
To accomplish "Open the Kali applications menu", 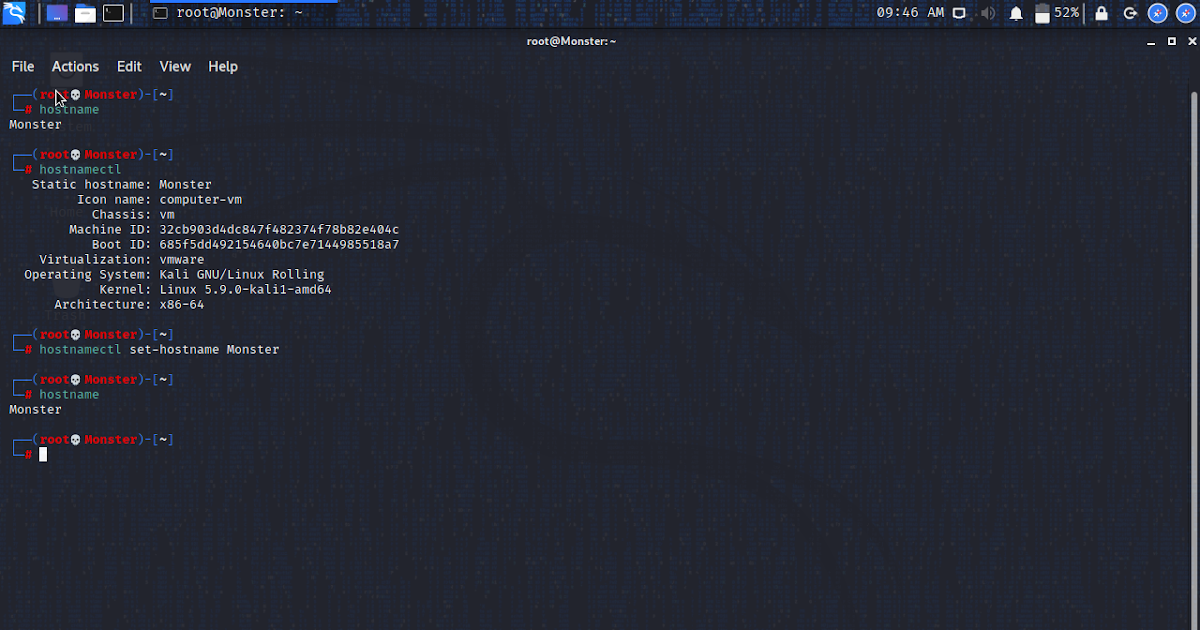I will [13, 13].
